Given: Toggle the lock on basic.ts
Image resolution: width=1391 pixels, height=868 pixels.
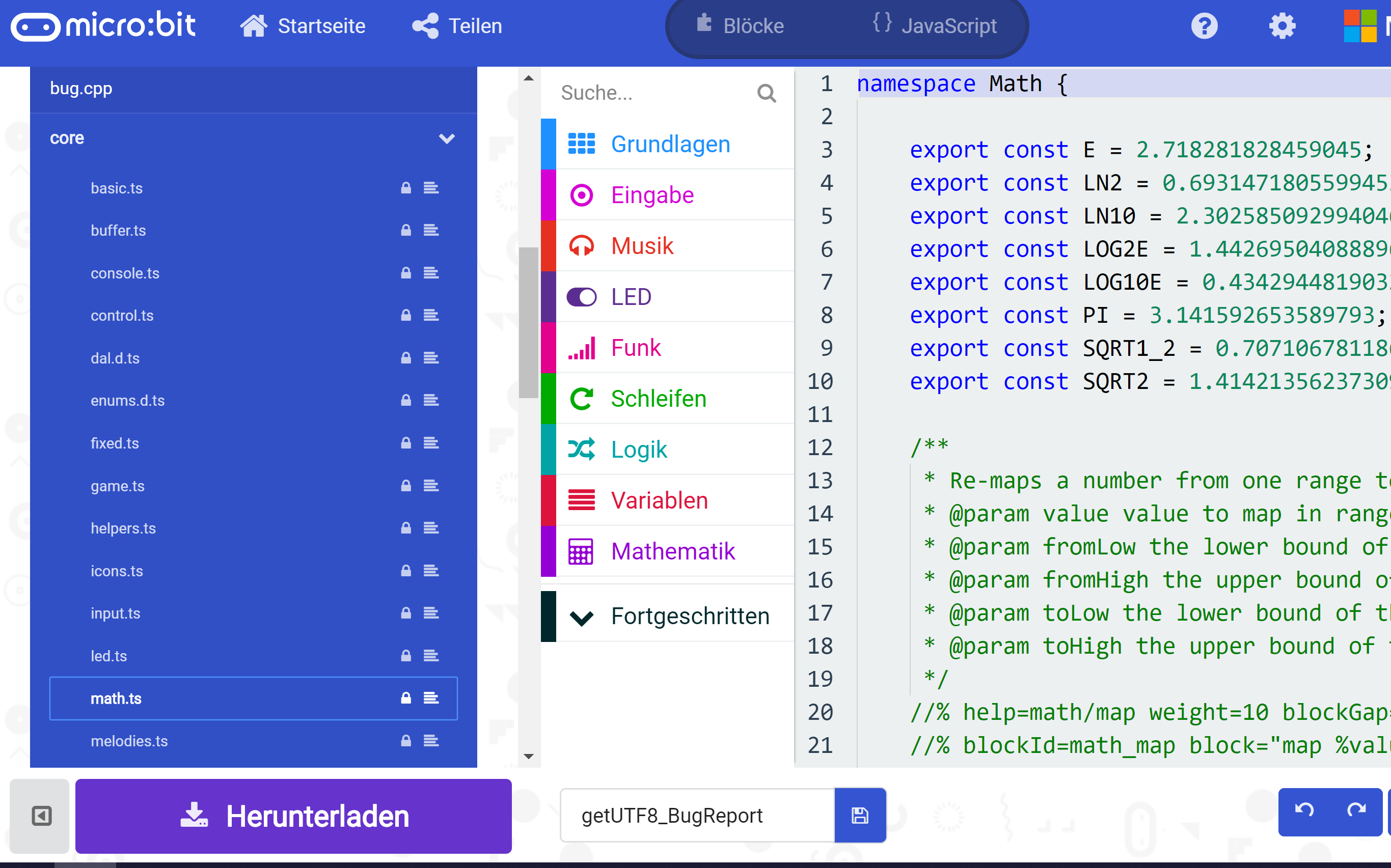Looking at the screenshot, I should pos(405,188).
